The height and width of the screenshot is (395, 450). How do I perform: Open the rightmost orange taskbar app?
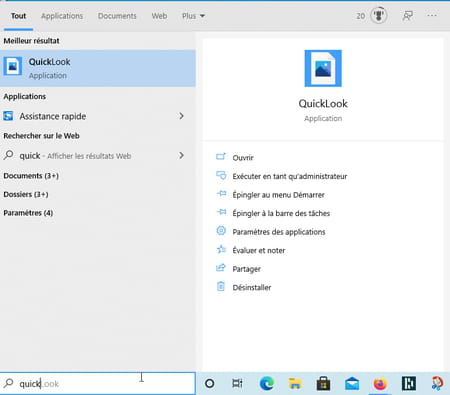tap(437, 383)
